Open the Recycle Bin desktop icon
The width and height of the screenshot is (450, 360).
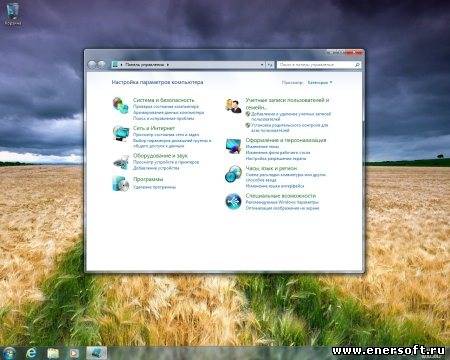pos(13,14)
